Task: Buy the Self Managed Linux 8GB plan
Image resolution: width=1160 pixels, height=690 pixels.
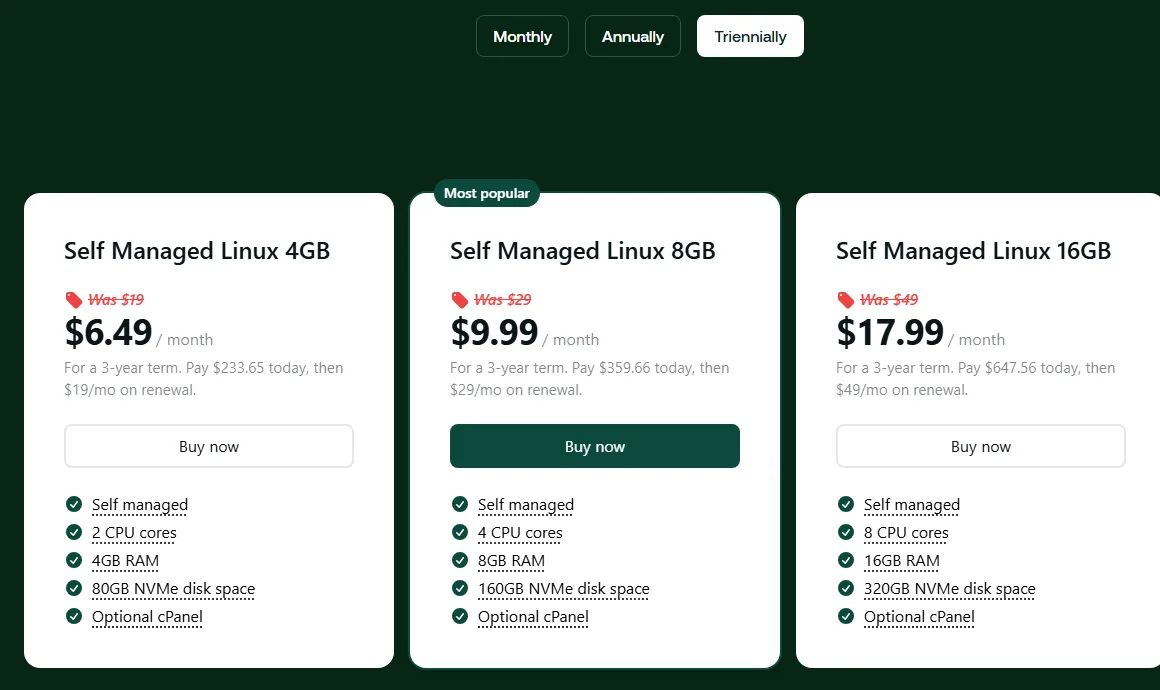Action: [595, 446]
